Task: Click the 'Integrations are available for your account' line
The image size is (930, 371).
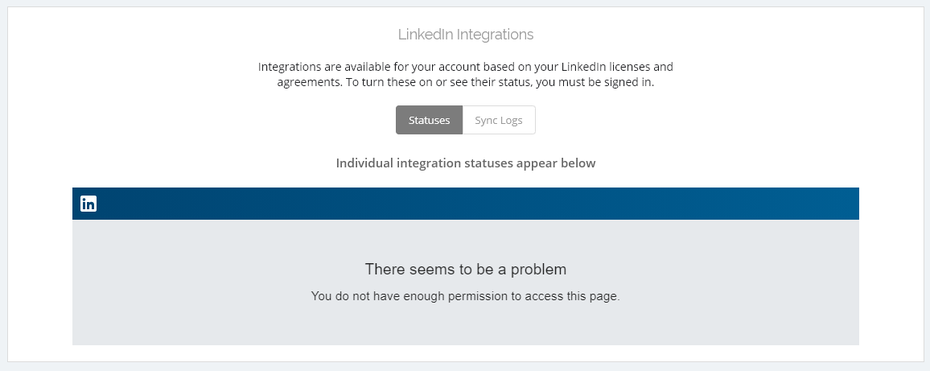Action: (466, 67)
